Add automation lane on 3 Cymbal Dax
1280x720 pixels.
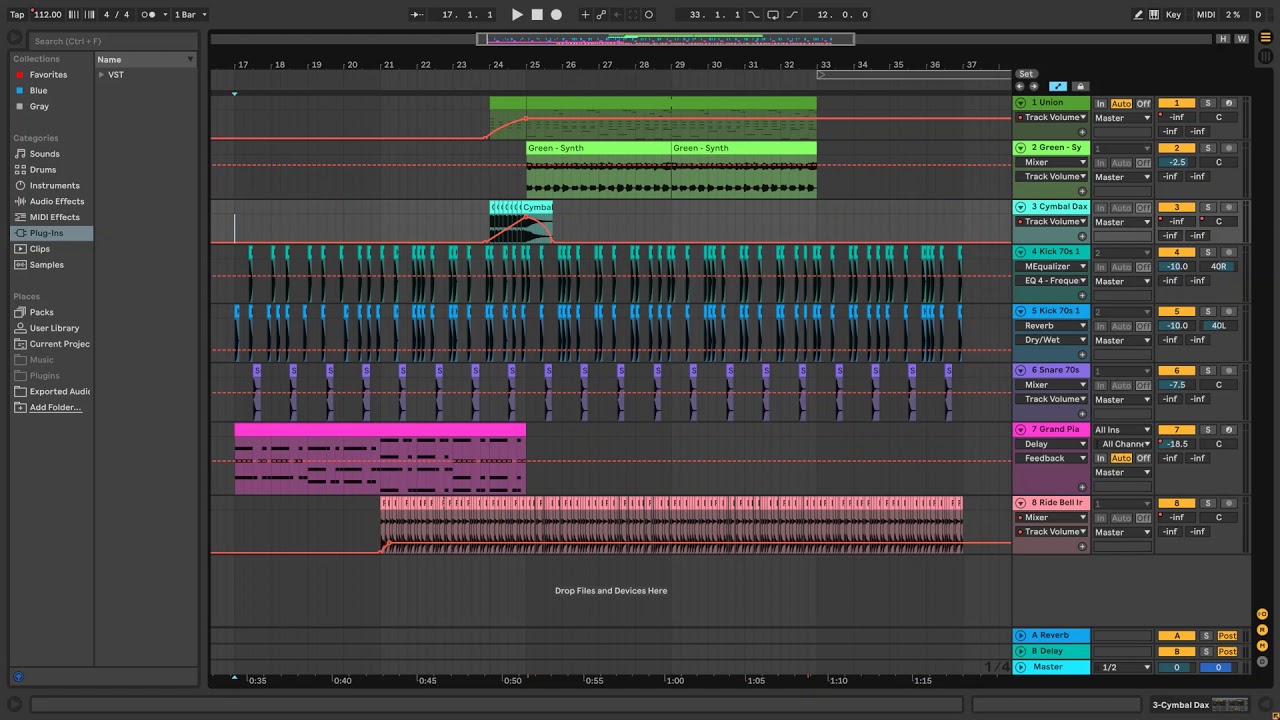pos(1082,236)
